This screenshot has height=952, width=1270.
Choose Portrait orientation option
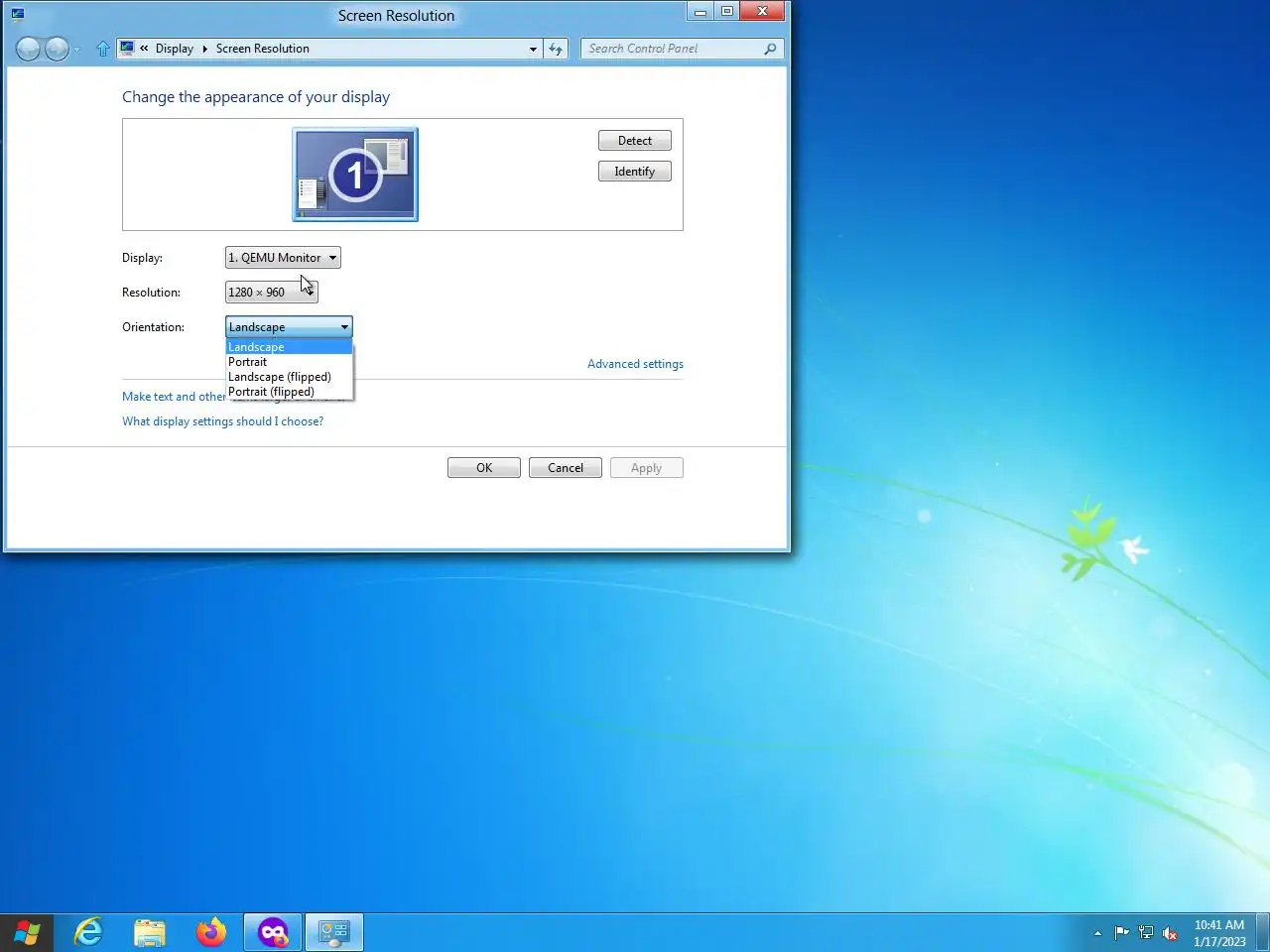[x=289, y=362]
